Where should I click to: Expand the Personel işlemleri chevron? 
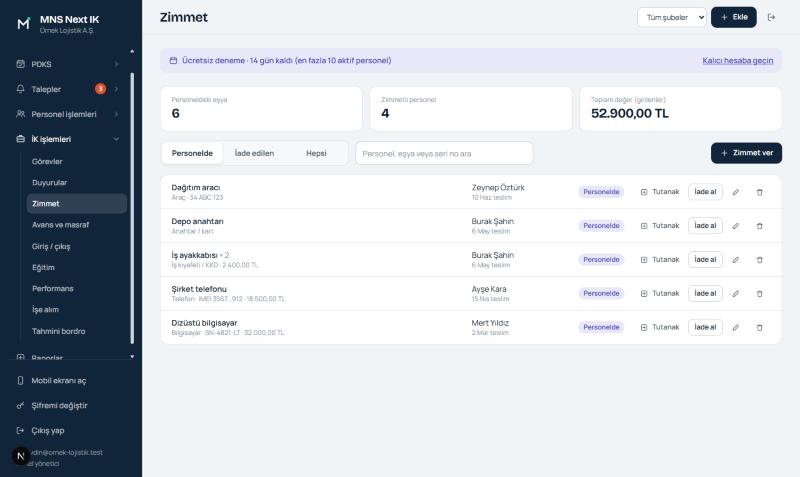coord(116,114)
